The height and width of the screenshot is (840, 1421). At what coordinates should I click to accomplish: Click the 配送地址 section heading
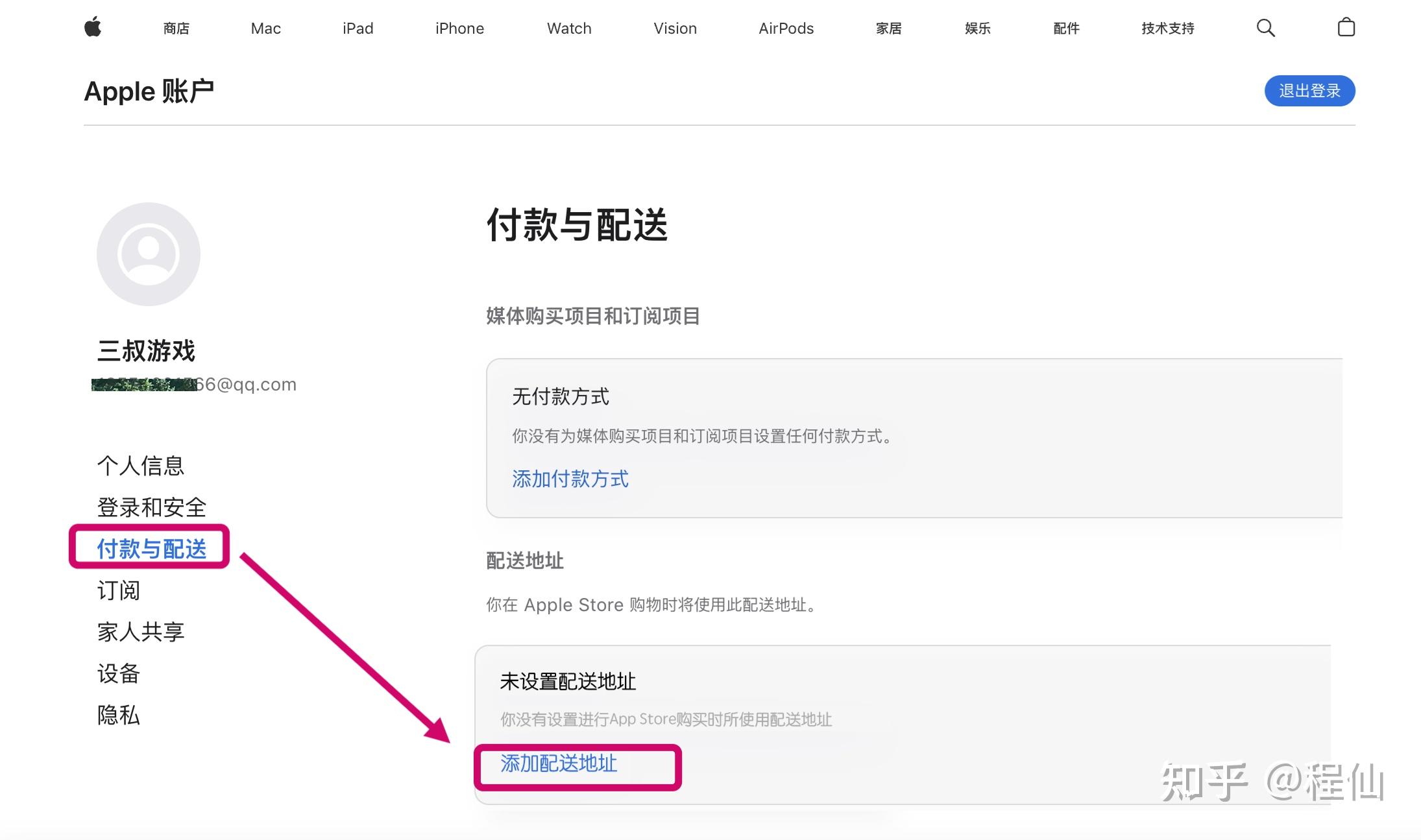coord(525,560)
